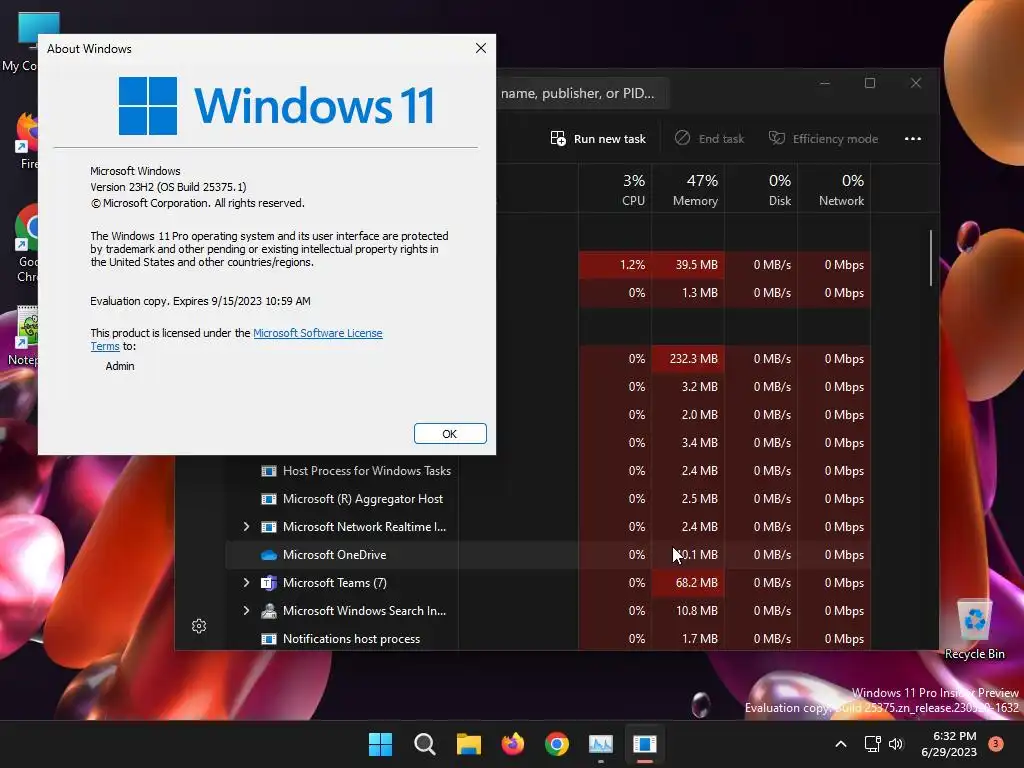Screen dimensions: 1024x768
Task: Click the Windows Search Indexer process icon
Action: pos(268,611)
